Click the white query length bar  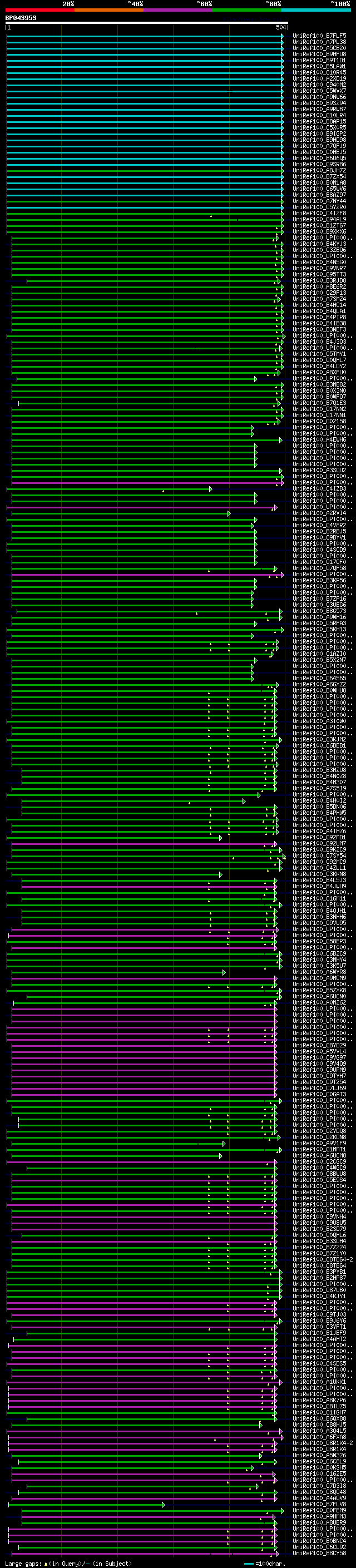[147, 23]
